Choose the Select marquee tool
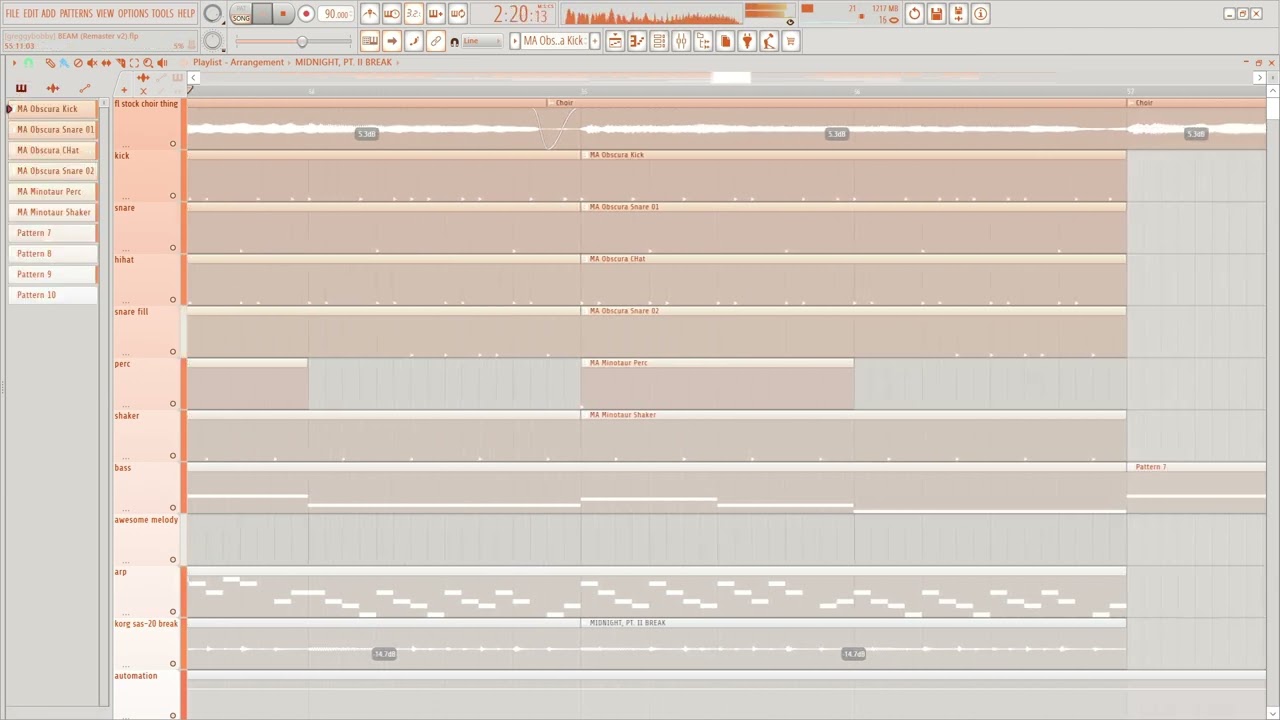The image size is (1280, 720). [134, 62]
